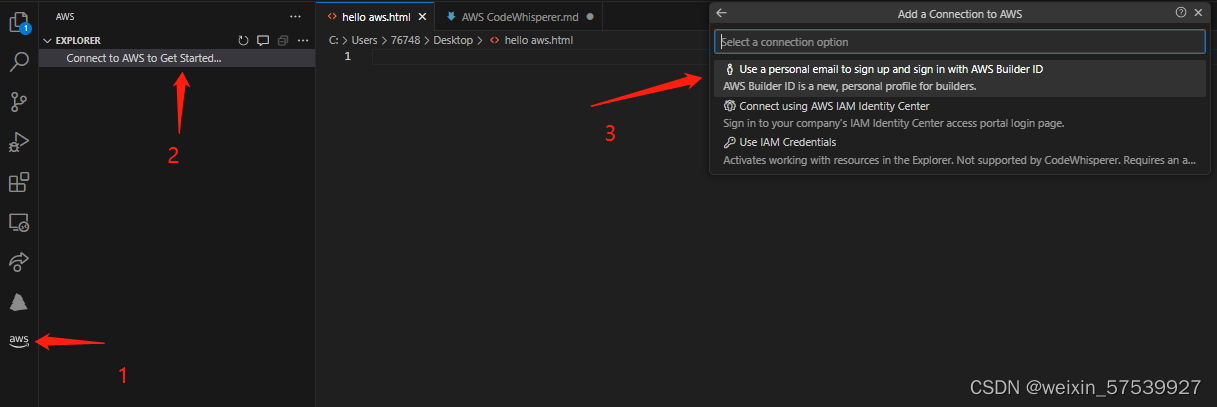This screenshot has height=407, width=1217.
Task: Click unsaved dot on AWS CodeWhisperer.md tab
Action: pos(590,17)
